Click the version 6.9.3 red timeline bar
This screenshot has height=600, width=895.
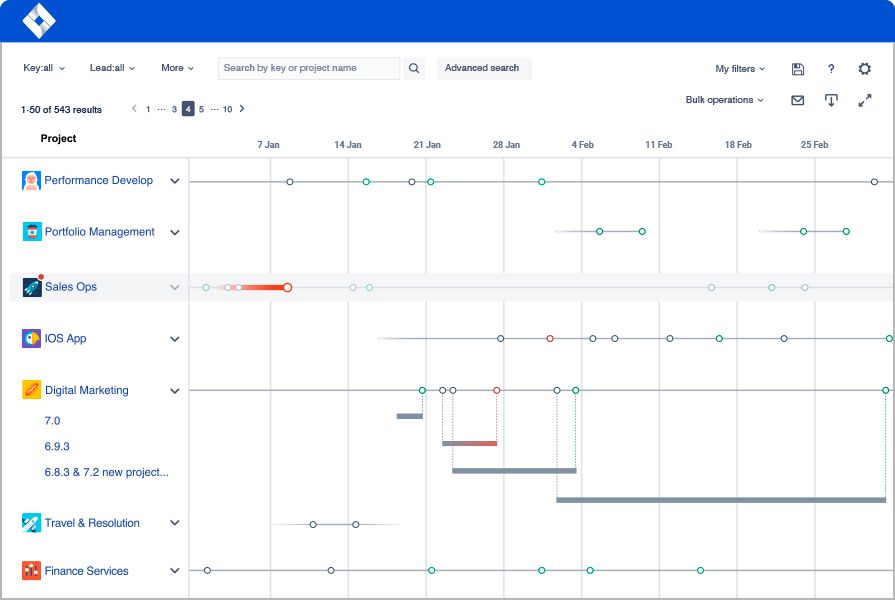pyautogui.click(x=470, y=443)
